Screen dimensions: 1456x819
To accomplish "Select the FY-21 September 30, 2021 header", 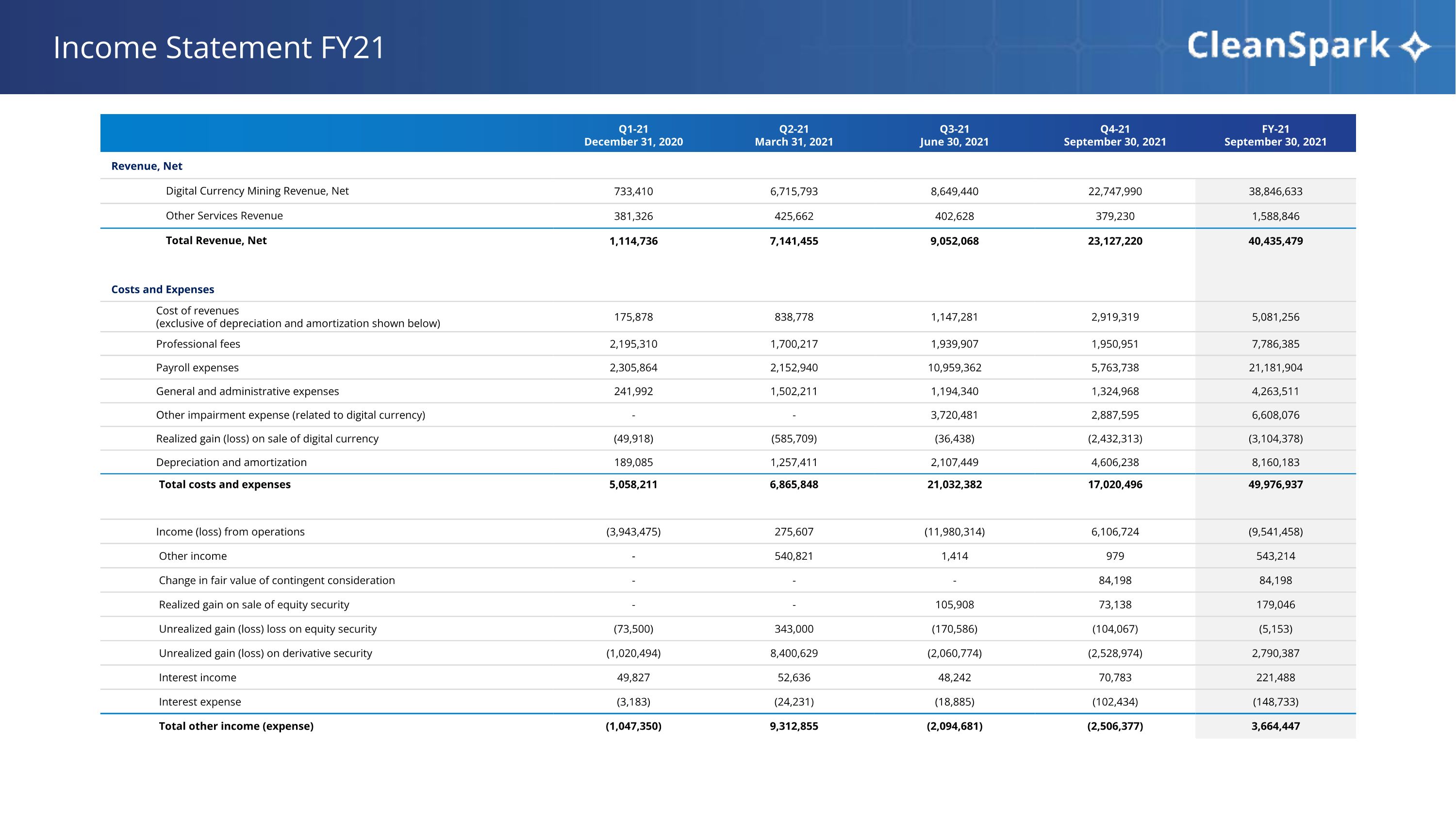I will pyautogui.click(x=1275, y=135).
